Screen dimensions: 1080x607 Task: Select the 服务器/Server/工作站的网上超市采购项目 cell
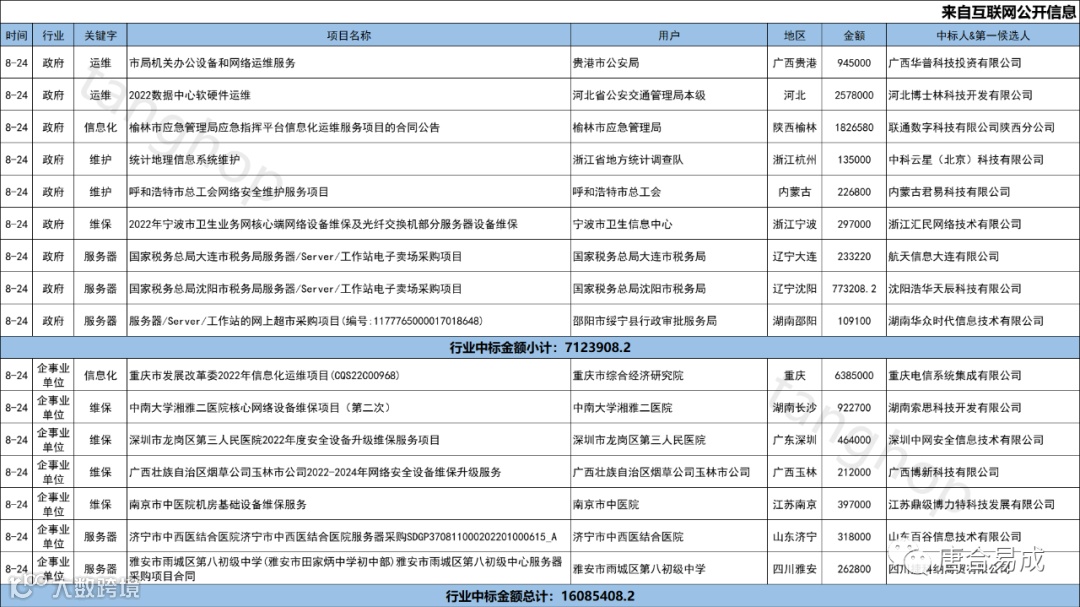point(349,321)
